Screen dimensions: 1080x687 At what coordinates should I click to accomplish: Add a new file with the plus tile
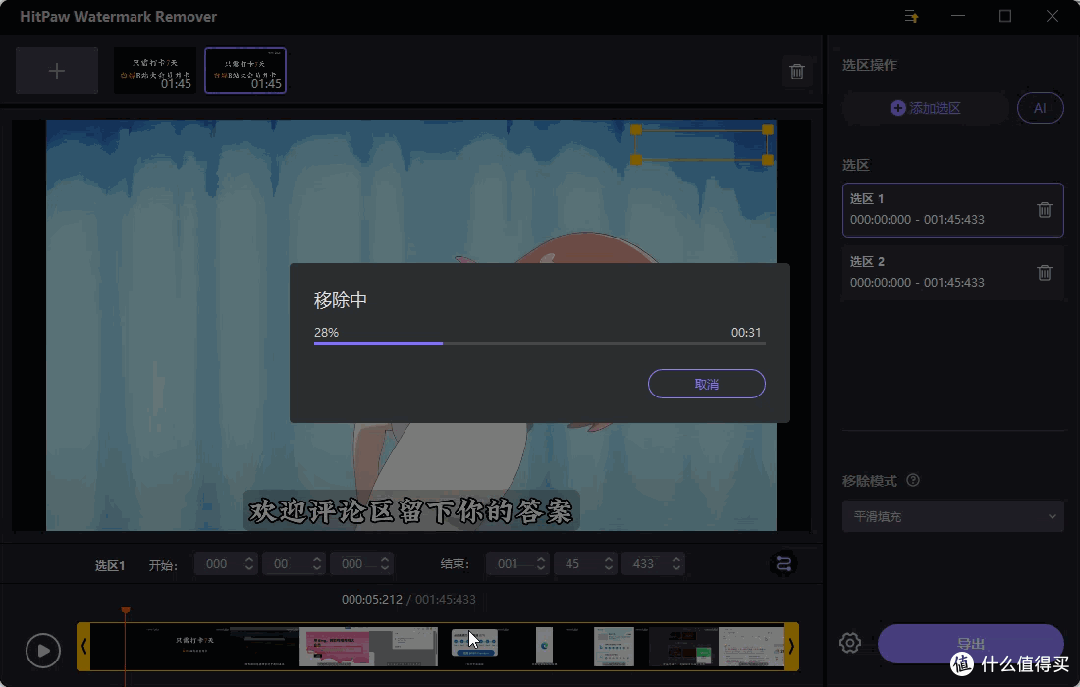point(56,71)
